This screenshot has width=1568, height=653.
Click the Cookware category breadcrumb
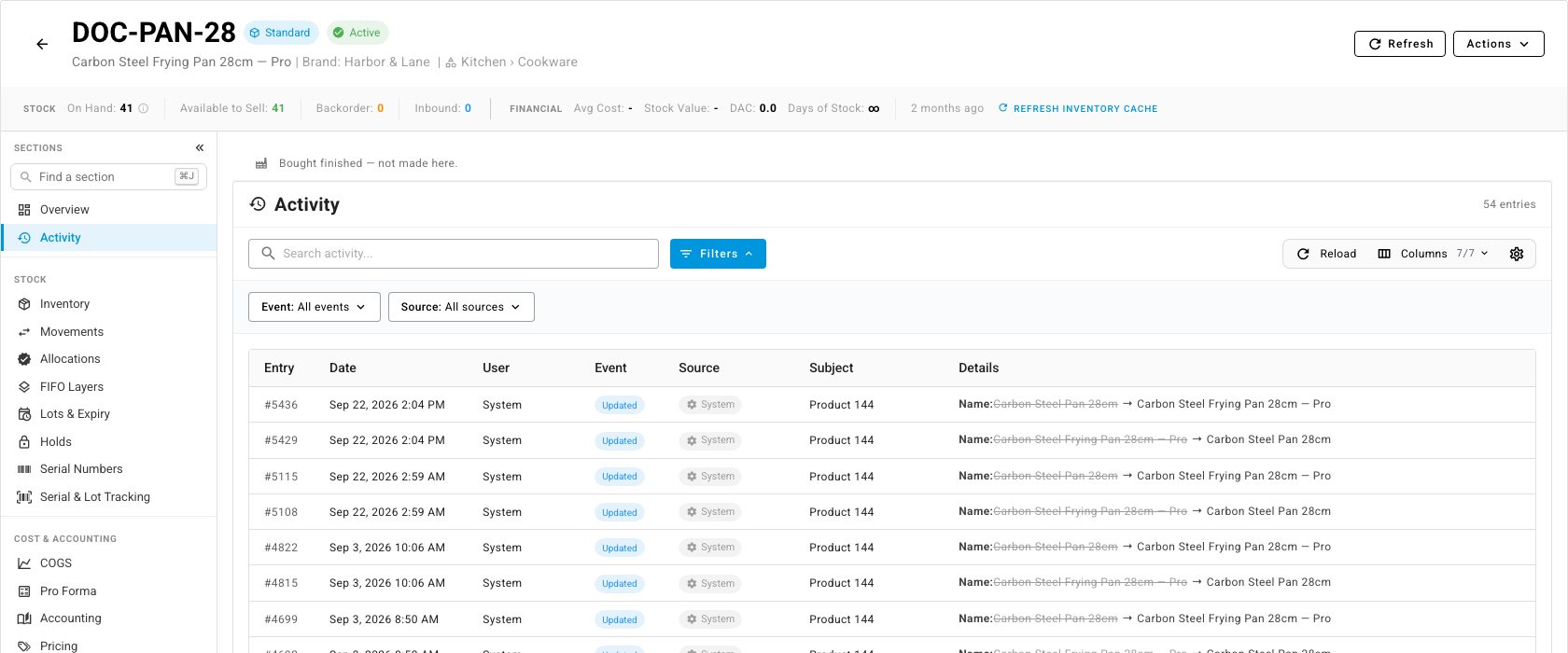pos(548,63)
